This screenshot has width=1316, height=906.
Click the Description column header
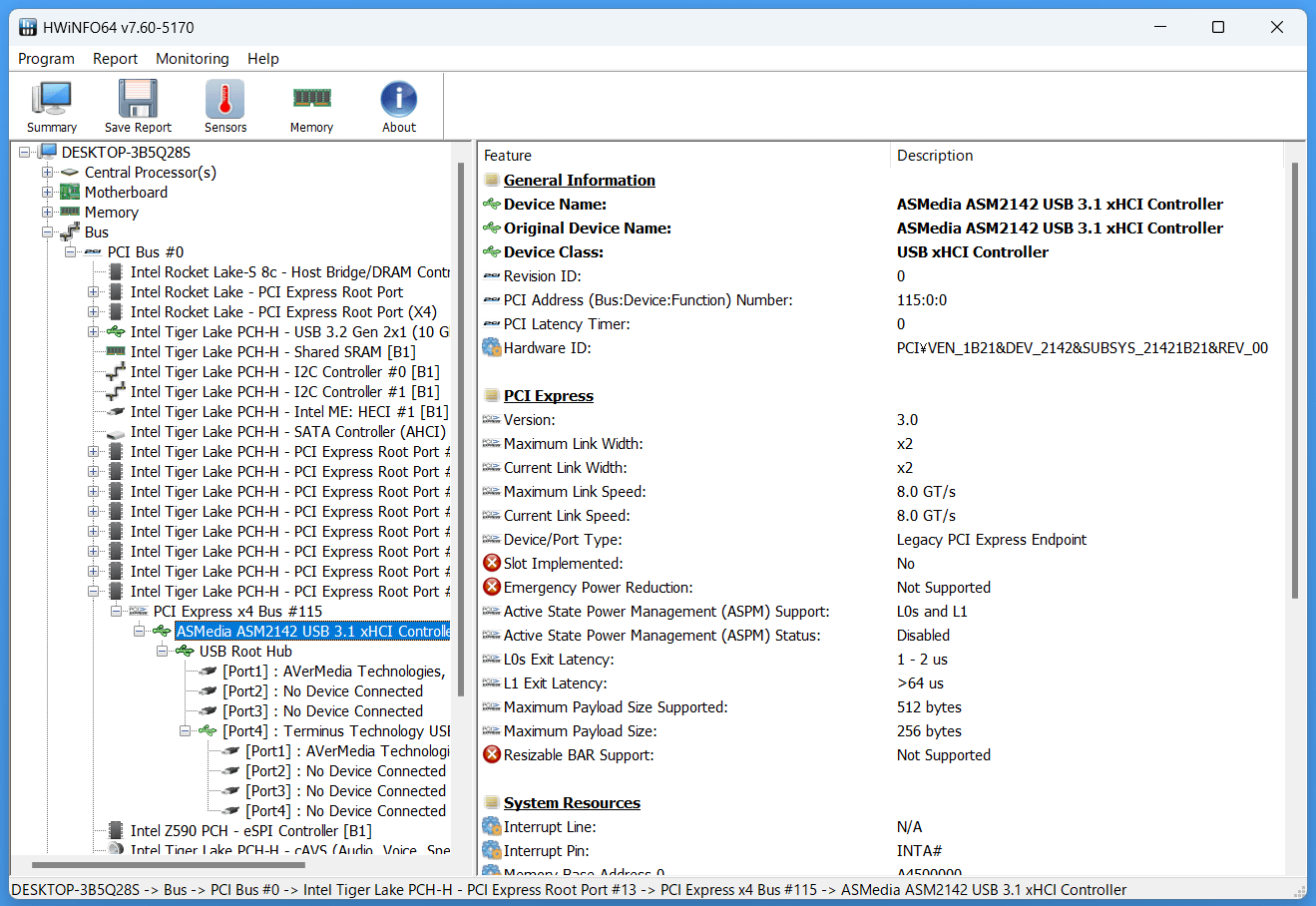tap(1088, 156)
